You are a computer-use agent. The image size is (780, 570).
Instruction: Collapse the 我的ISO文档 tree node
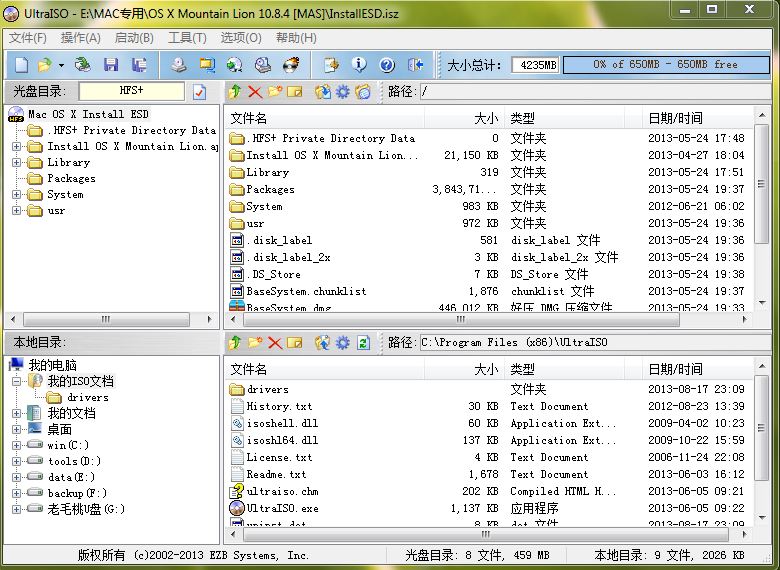16,381
